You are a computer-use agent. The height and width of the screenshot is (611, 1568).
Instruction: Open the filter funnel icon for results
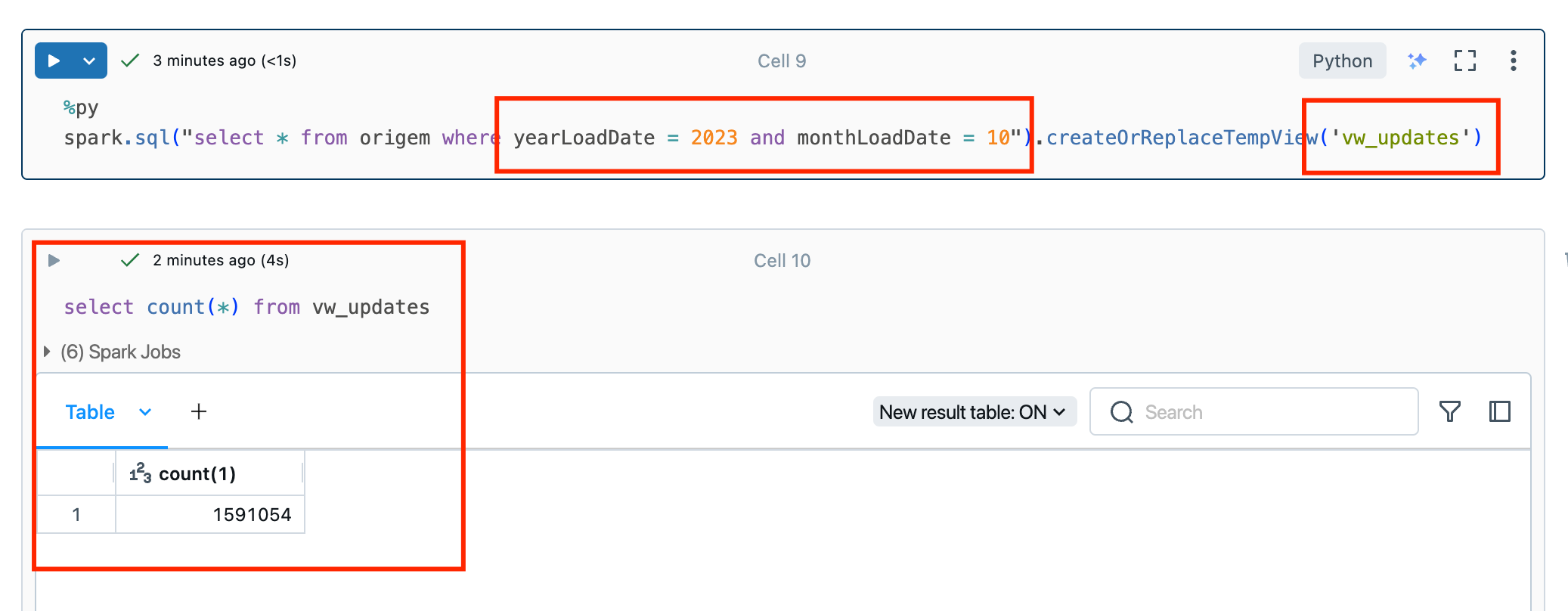(x=1450, y=411)
